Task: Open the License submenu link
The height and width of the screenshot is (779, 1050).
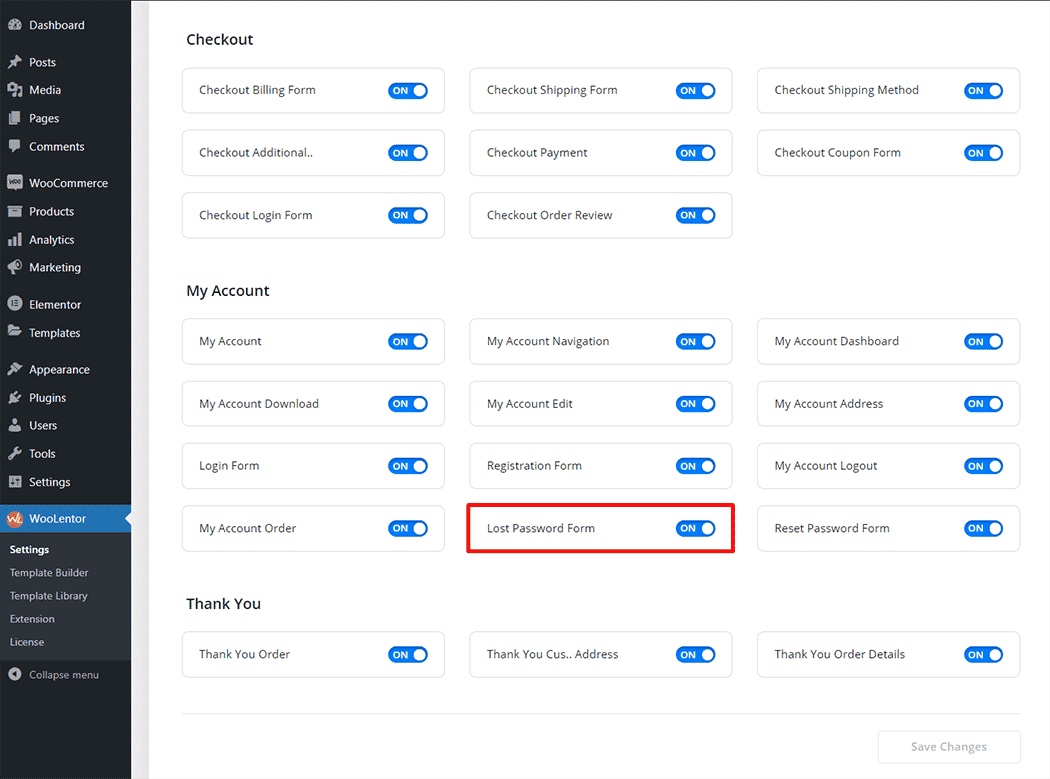Action: tap(27, 642)
